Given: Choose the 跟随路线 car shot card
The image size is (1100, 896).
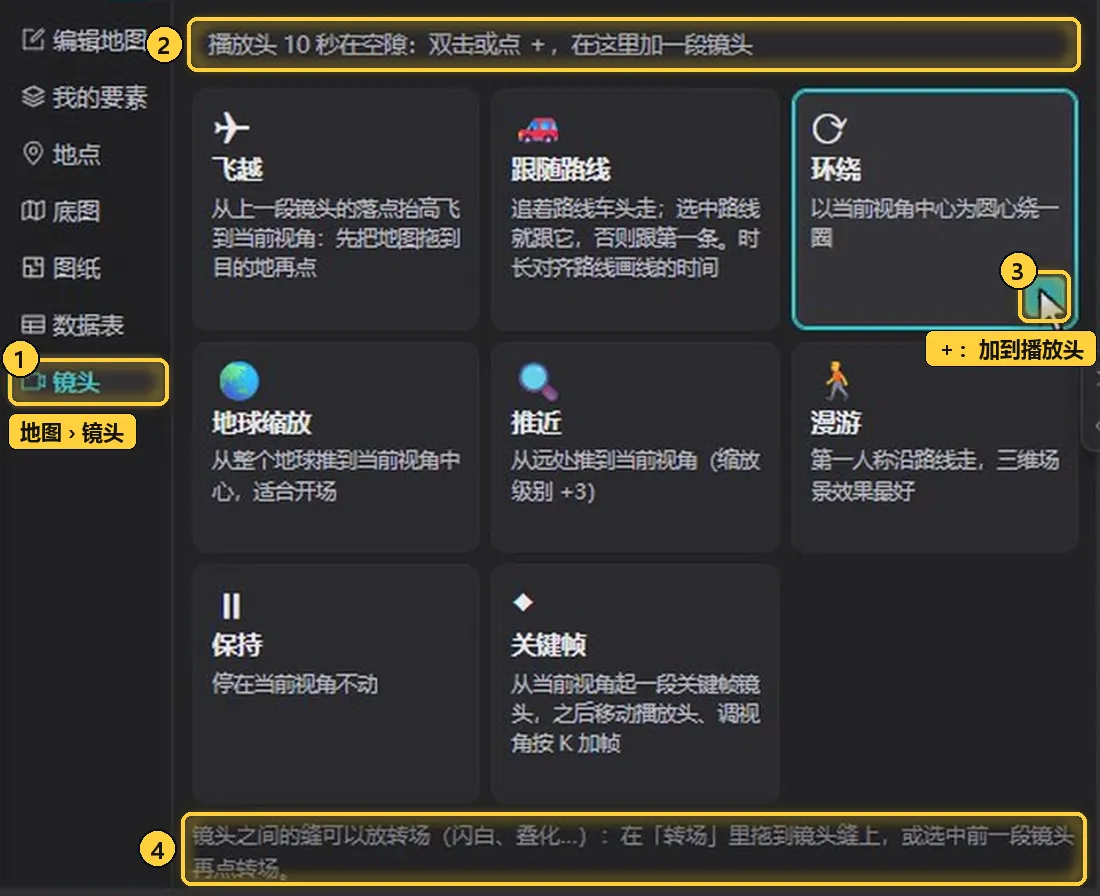Looking at the screenshot, I should (635, 209).
